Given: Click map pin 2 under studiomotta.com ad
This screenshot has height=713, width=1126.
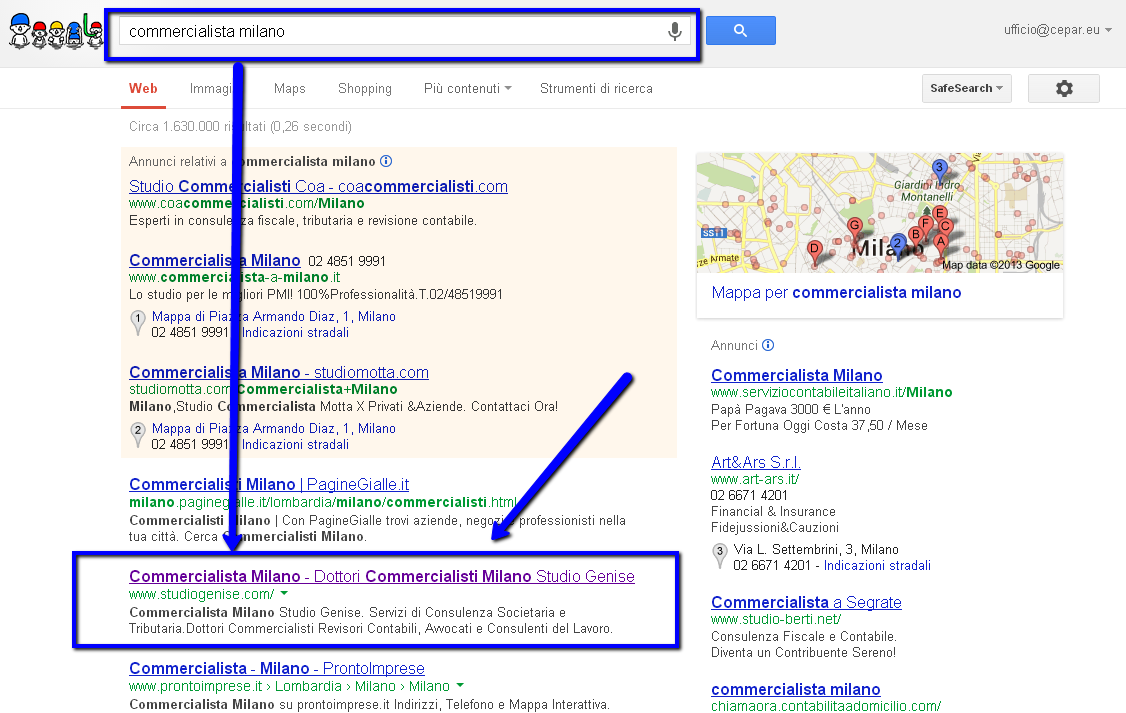Looking at the screenshot, I should pos(138,434).
